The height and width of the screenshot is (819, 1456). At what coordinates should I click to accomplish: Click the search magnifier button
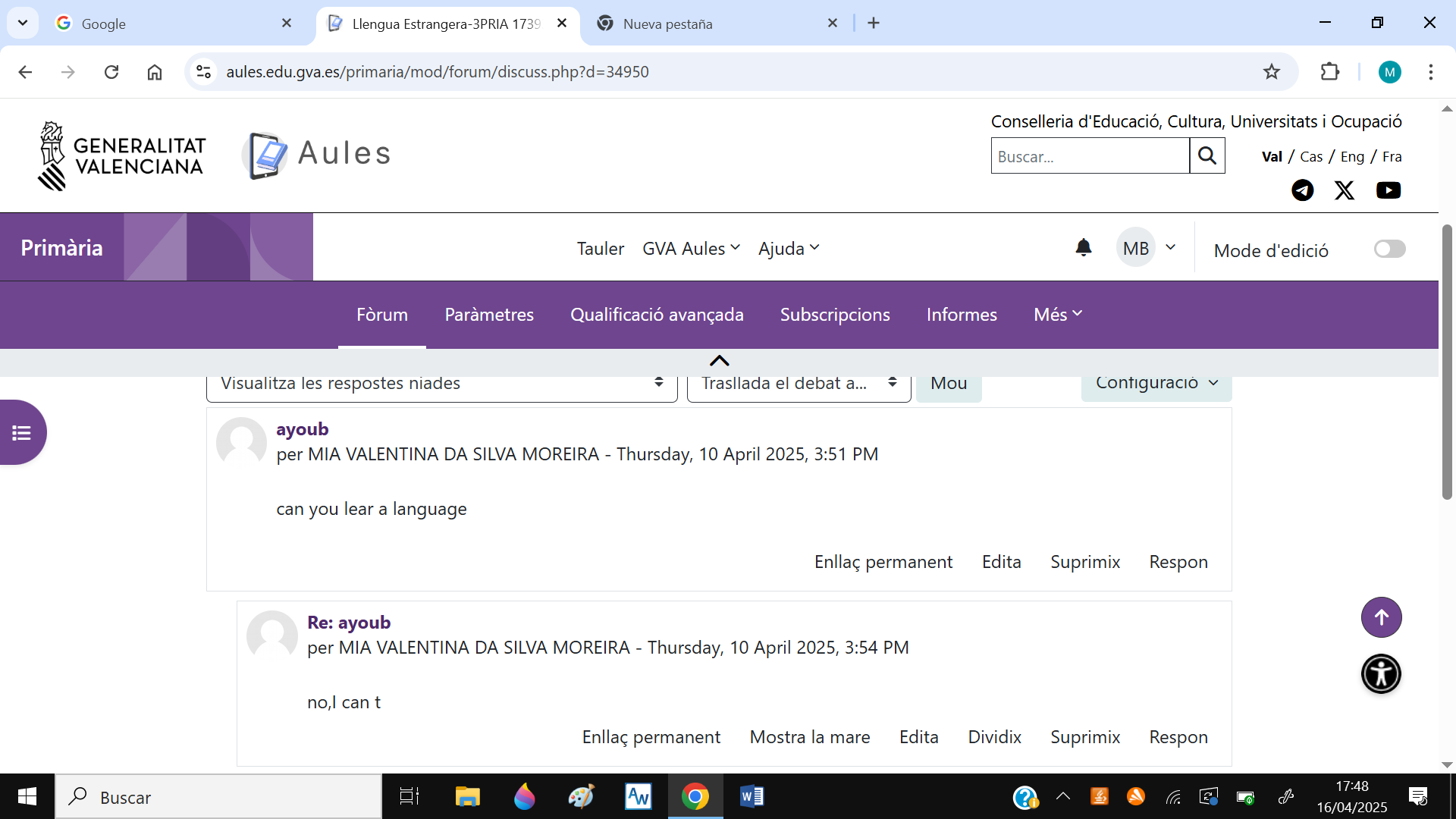1207,156
